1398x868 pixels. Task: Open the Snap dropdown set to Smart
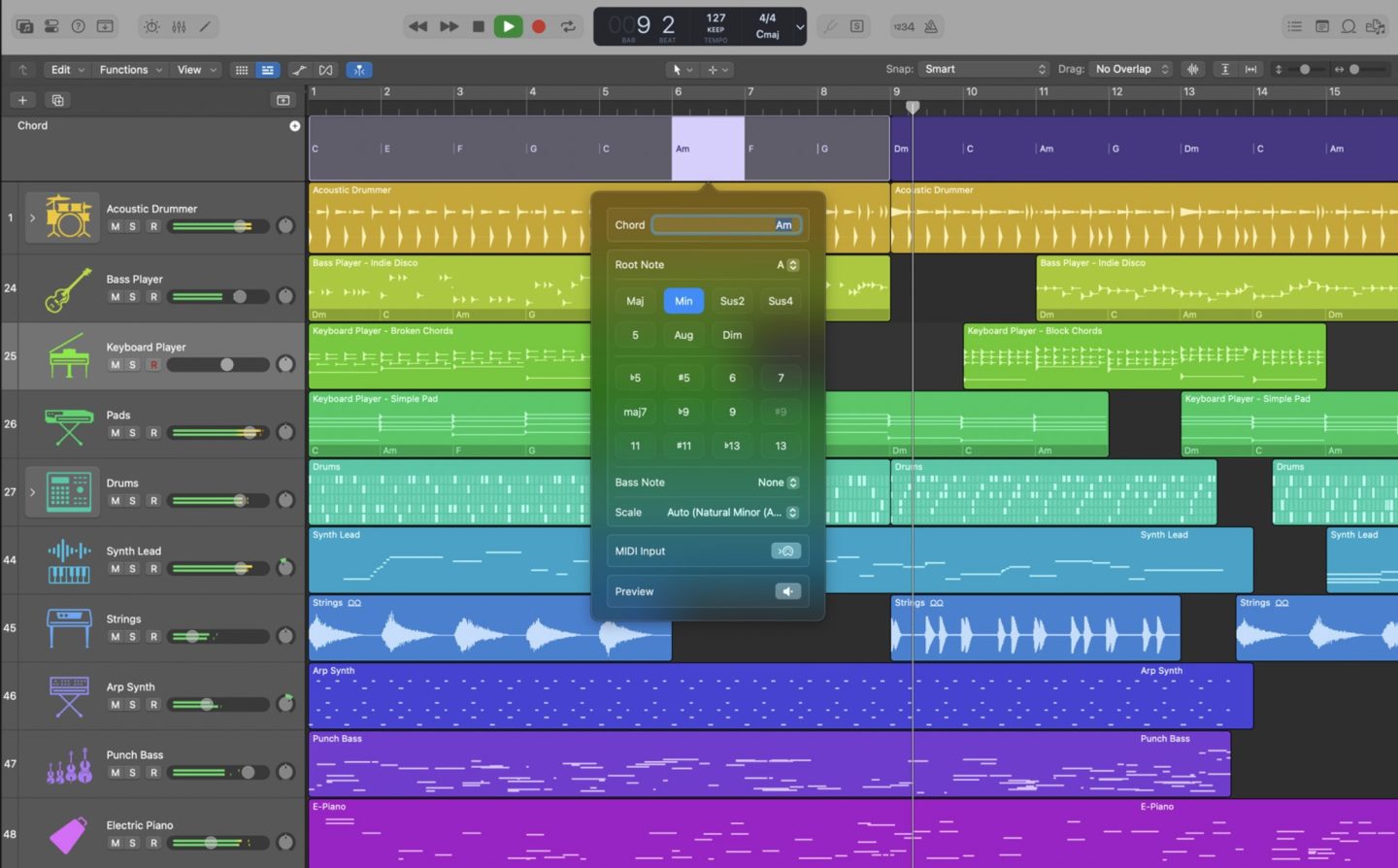[983, 69]
